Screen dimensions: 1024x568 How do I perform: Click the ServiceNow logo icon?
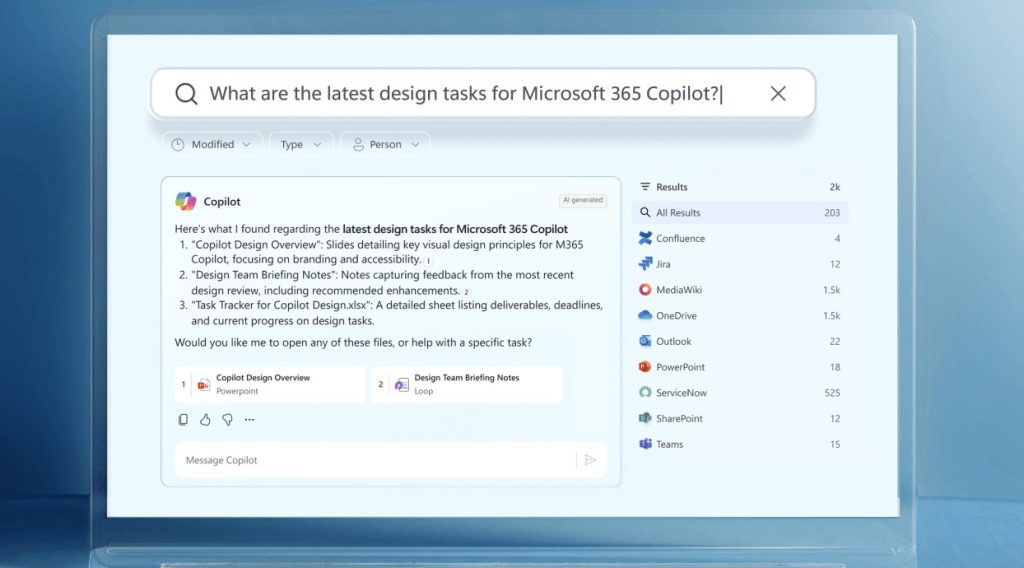click(x=645, y=392)
